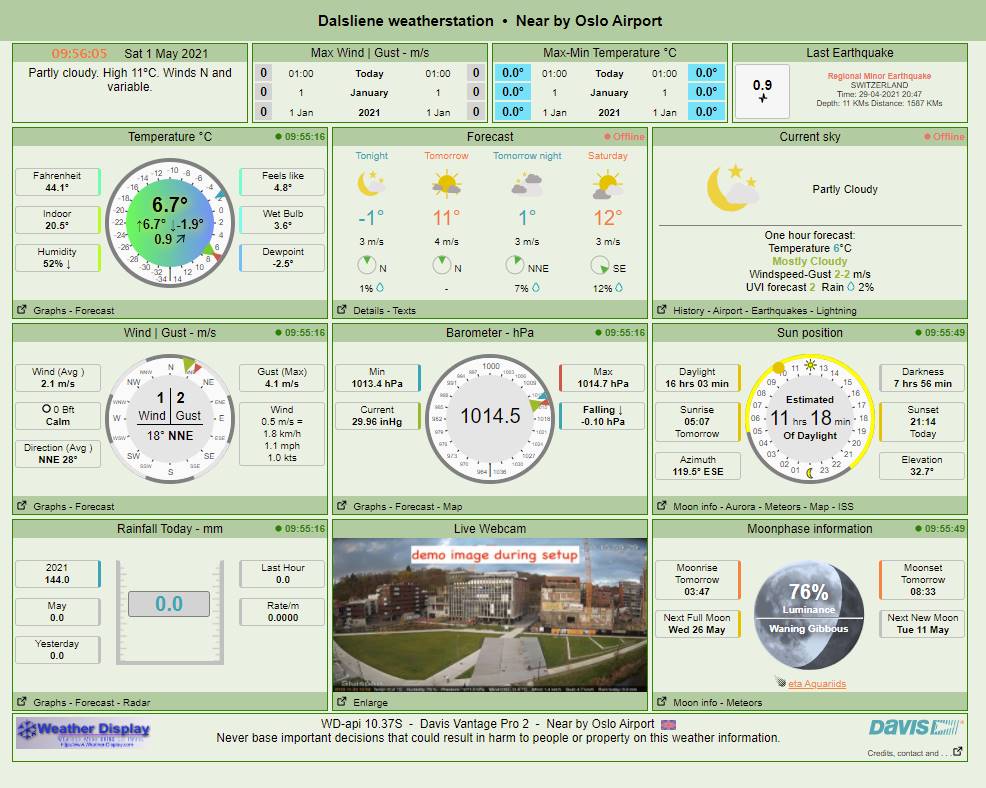Click the raindrop icon next to 12%
986x788 pixels.
(619, 288)
